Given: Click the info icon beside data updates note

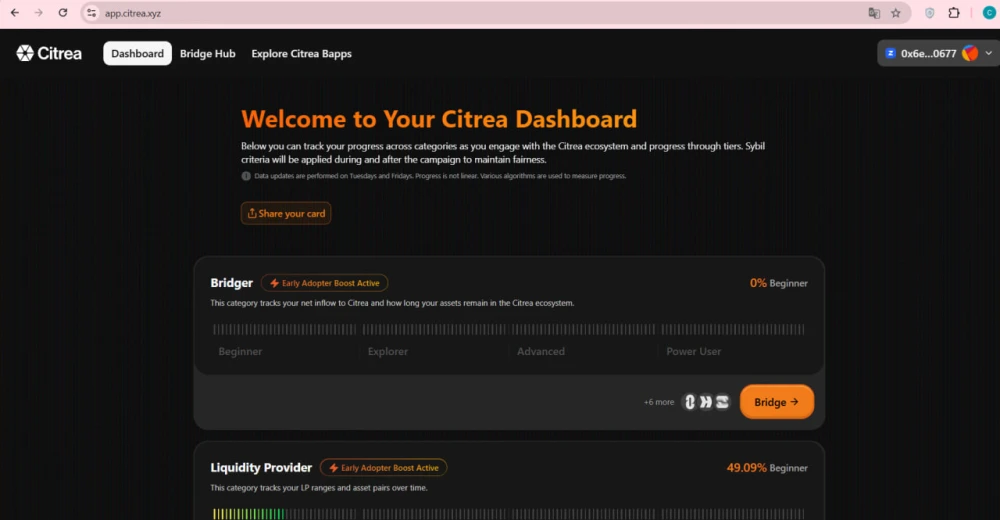Looking at the screenshot, I should (x=246, y=176).
